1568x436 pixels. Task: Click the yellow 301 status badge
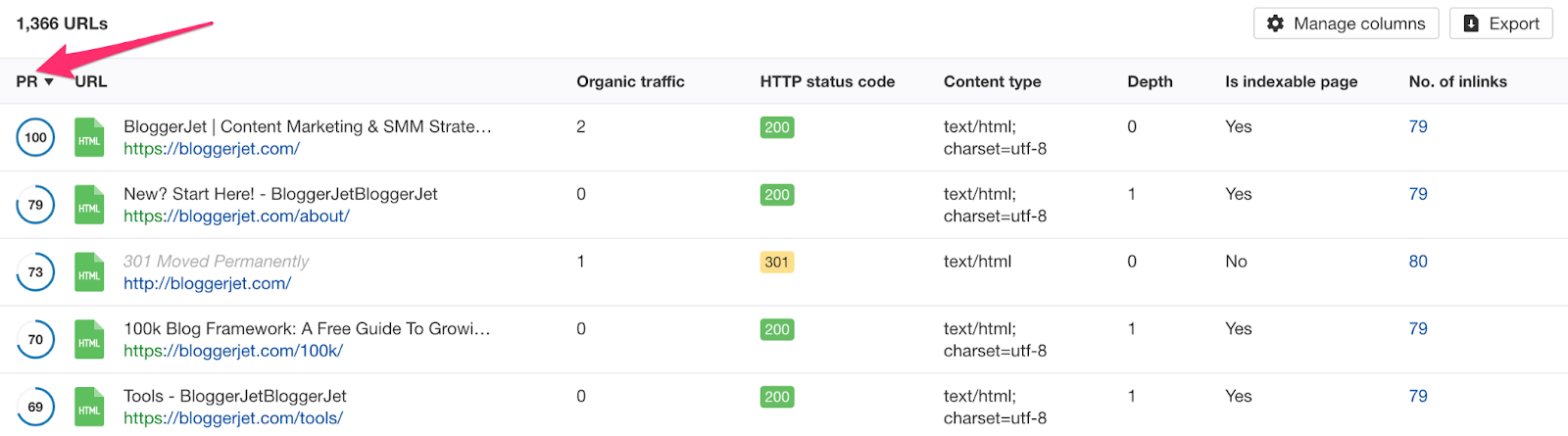[x=776, y=263]
